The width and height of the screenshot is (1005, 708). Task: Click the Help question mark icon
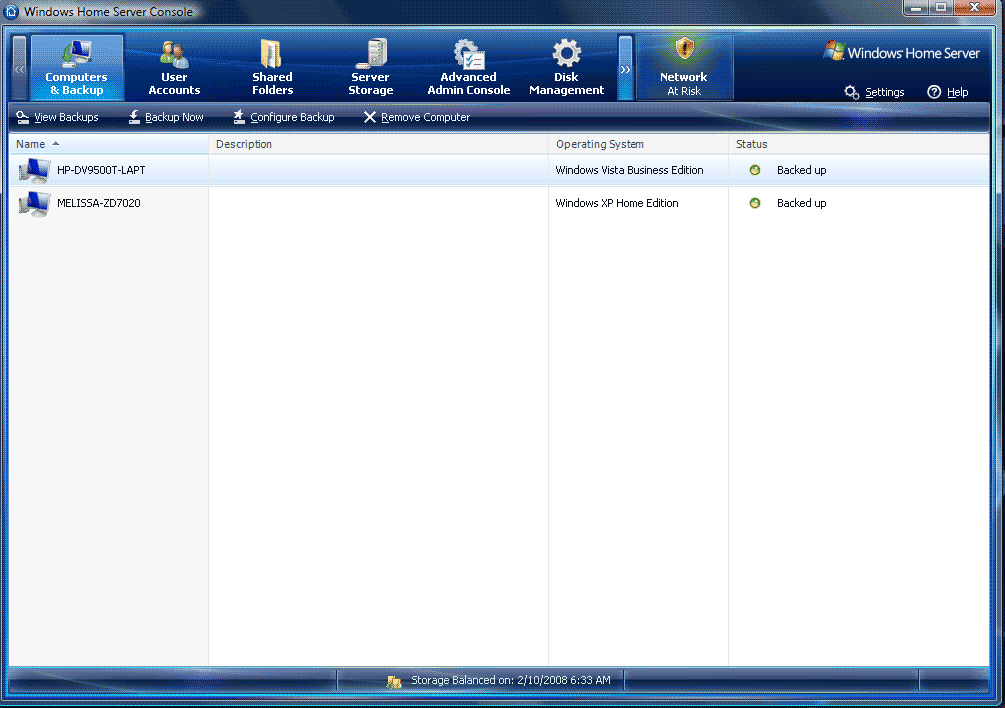[x=934, y=92]
